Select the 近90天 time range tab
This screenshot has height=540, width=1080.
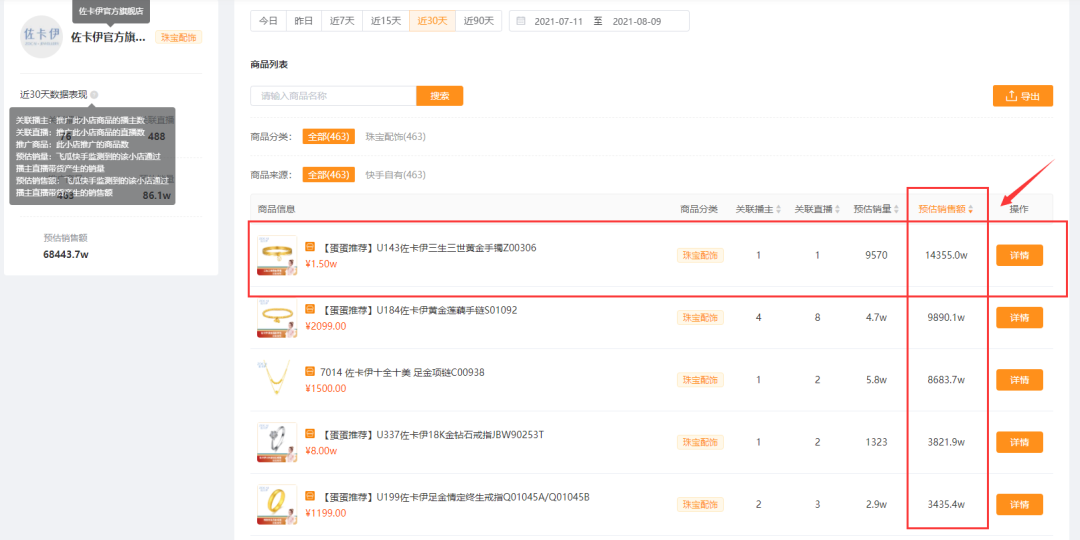click(x=479, y=21)
